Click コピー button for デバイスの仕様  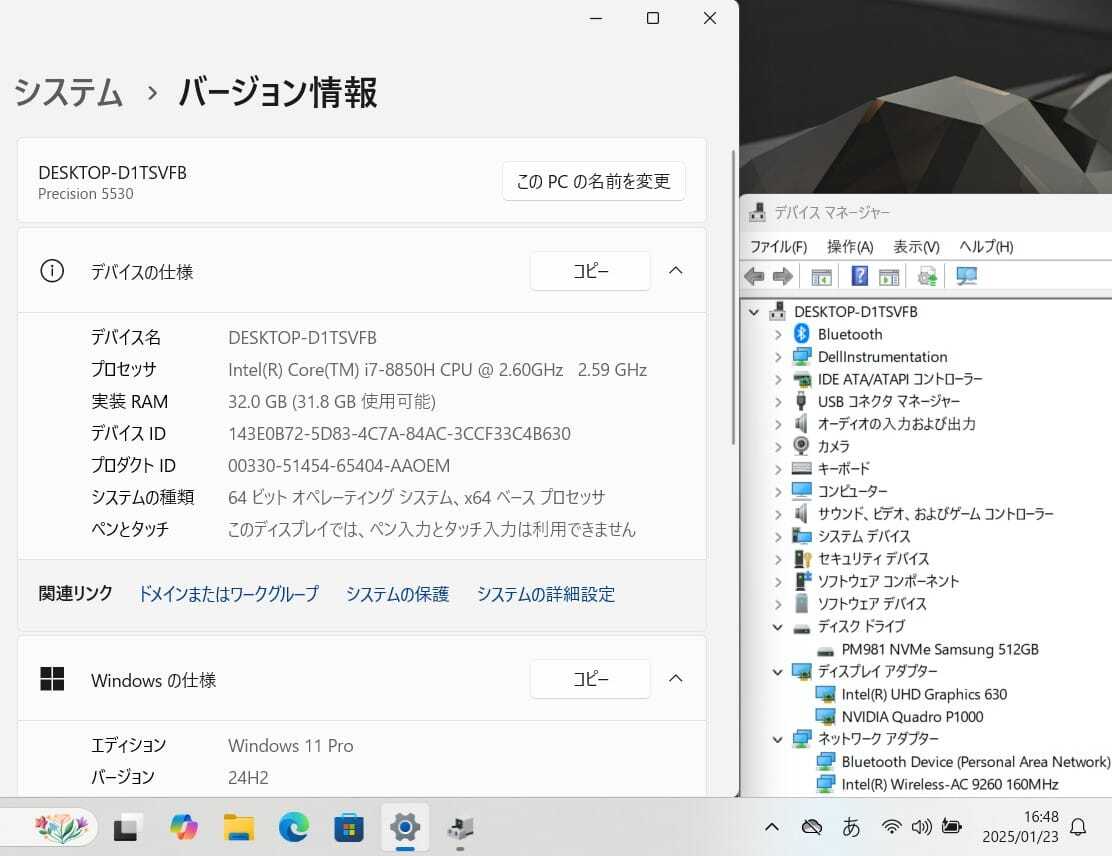[x=590, y=271]
